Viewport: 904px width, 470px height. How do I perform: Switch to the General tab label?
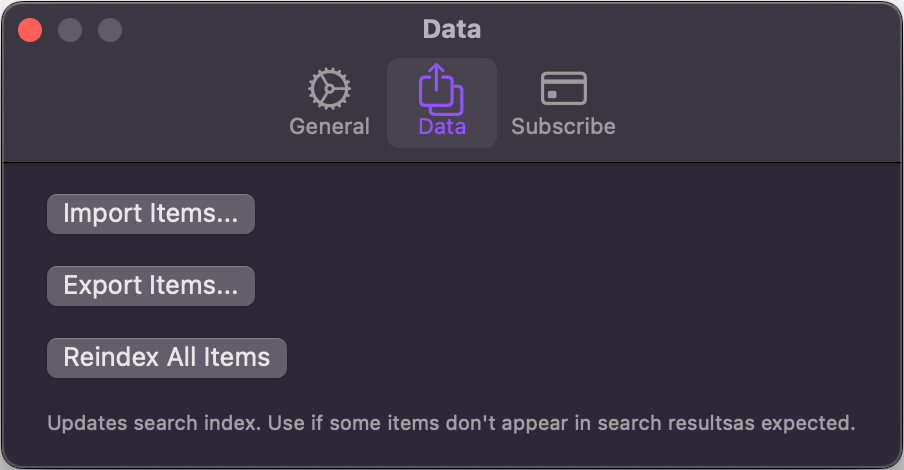click(x=329, y=126)
